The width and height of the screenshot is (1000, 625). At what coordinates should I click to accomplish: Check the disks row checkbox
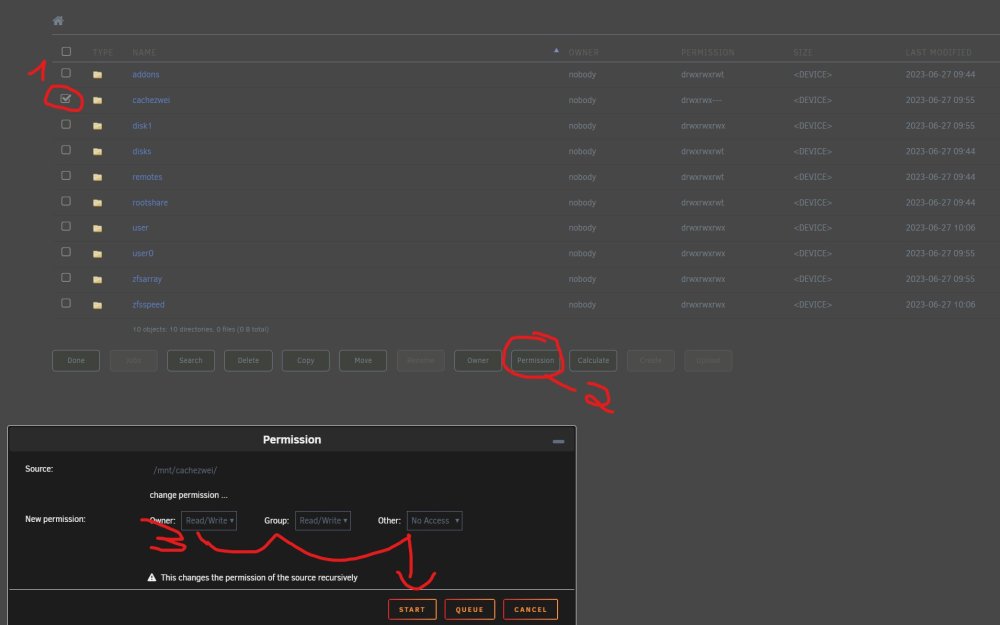click(66, 150)
